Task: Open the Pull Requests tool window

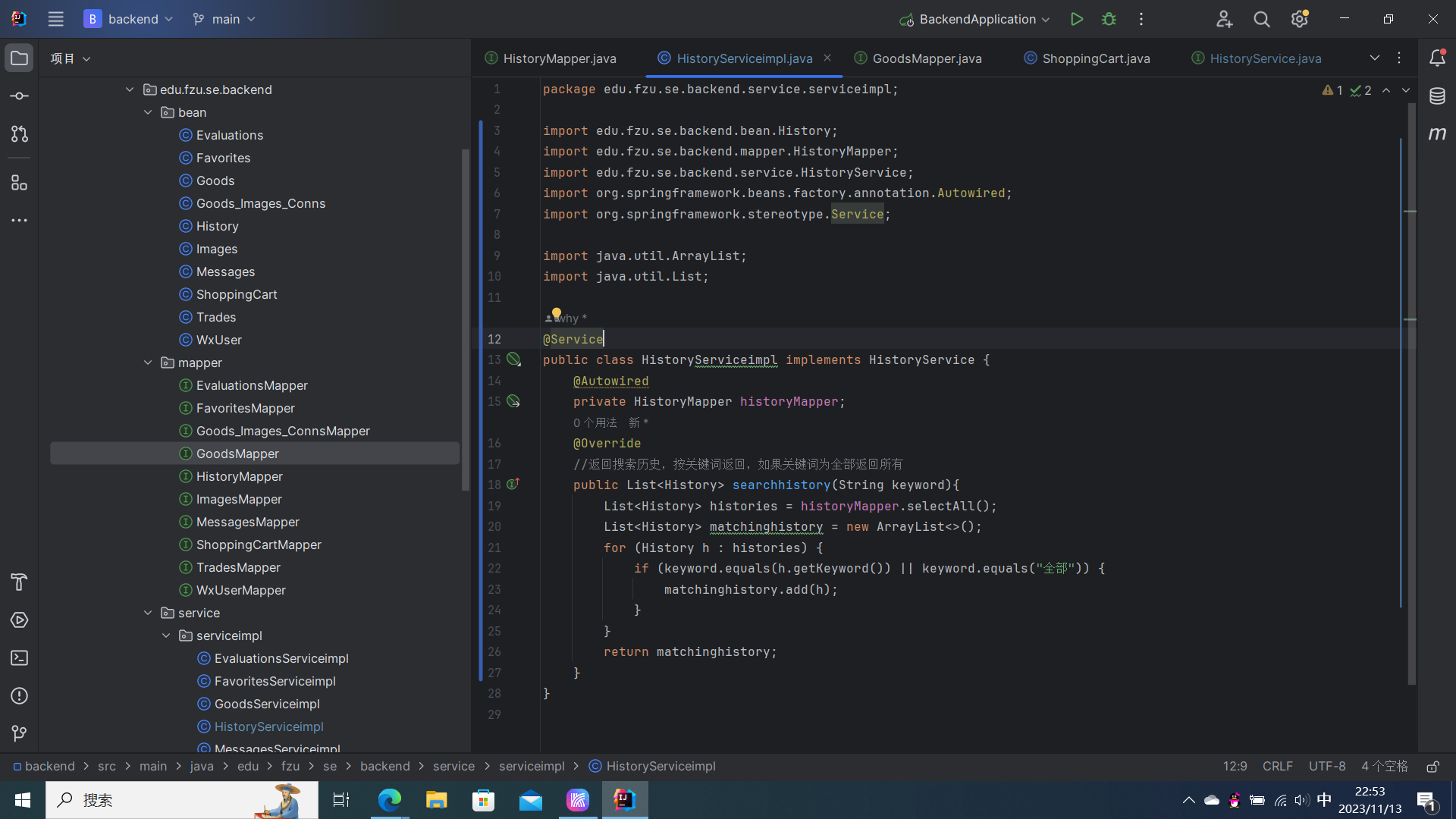Action: click(x=19, y=134)
